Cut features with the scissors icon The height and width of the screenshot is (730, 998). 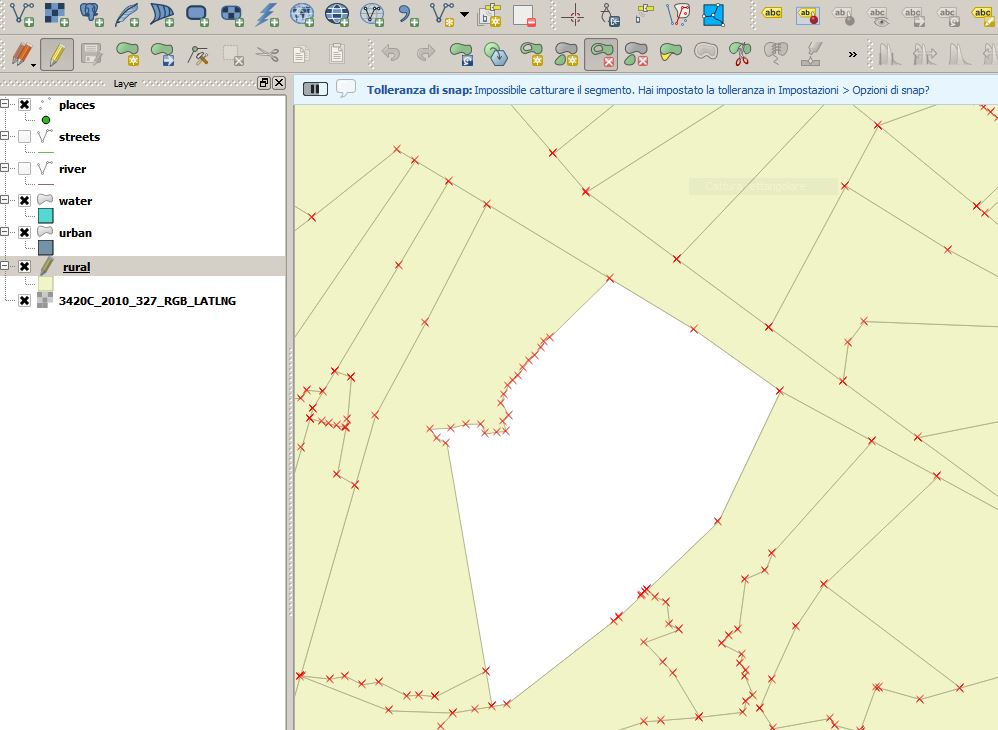tap(267, 54)
